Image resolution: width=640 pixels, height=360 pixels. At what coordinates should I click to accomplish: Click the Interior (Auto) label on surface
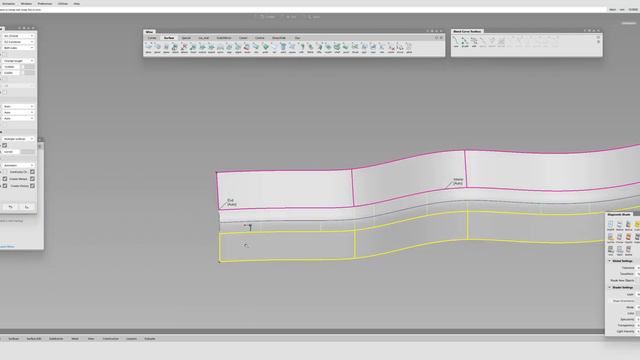458,181
